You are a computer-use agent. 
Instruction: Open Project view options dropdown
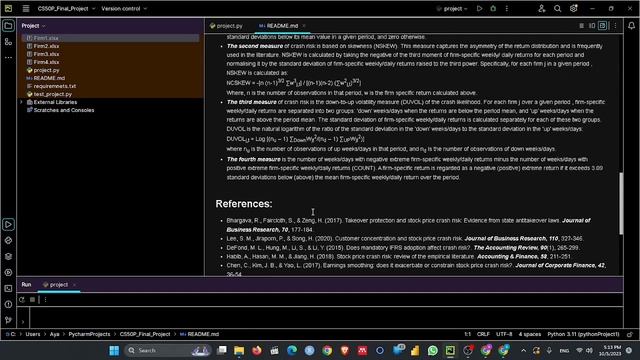pos(33,26)
